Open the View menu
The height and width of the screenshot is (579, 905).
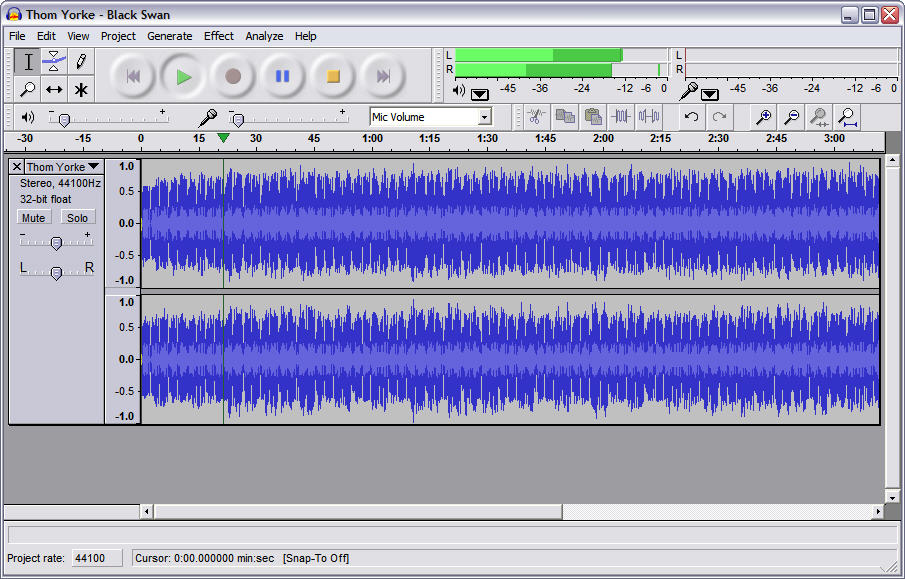point(78,36)
